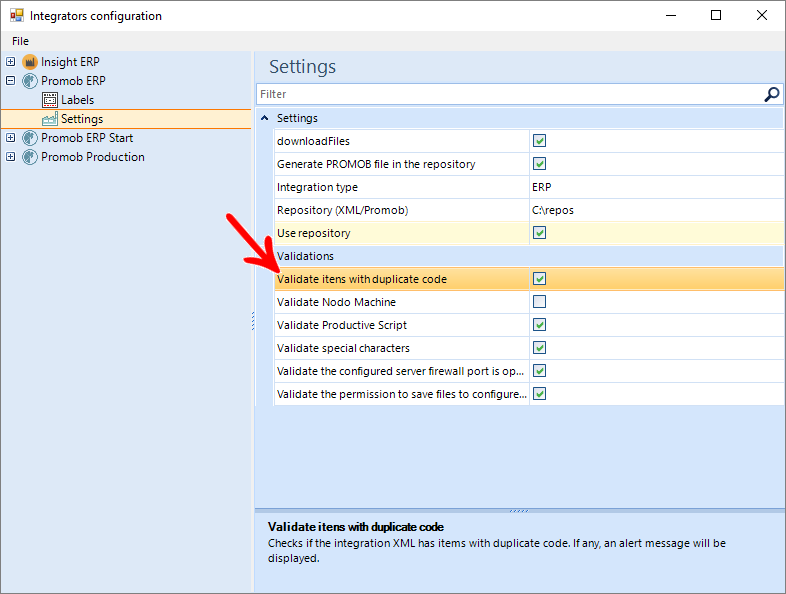The width and height of the screenshot is (786, 594).
Task: Expand the Promob ERP Start node
Action: pos(11,138)
